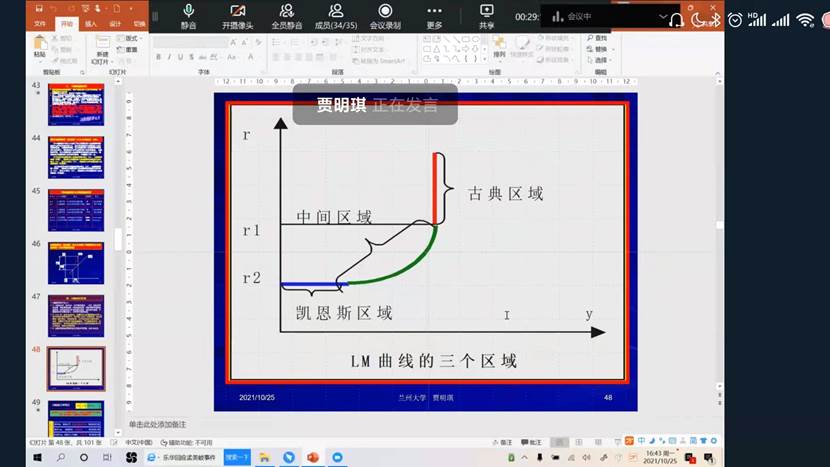
Task: Start 会议录制 meeting recording
Action: (x=385, y=15)
